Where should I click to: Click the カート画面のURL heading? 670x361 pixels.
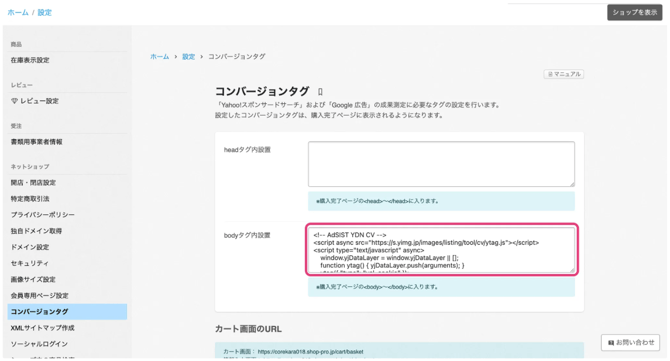point(248,329)
